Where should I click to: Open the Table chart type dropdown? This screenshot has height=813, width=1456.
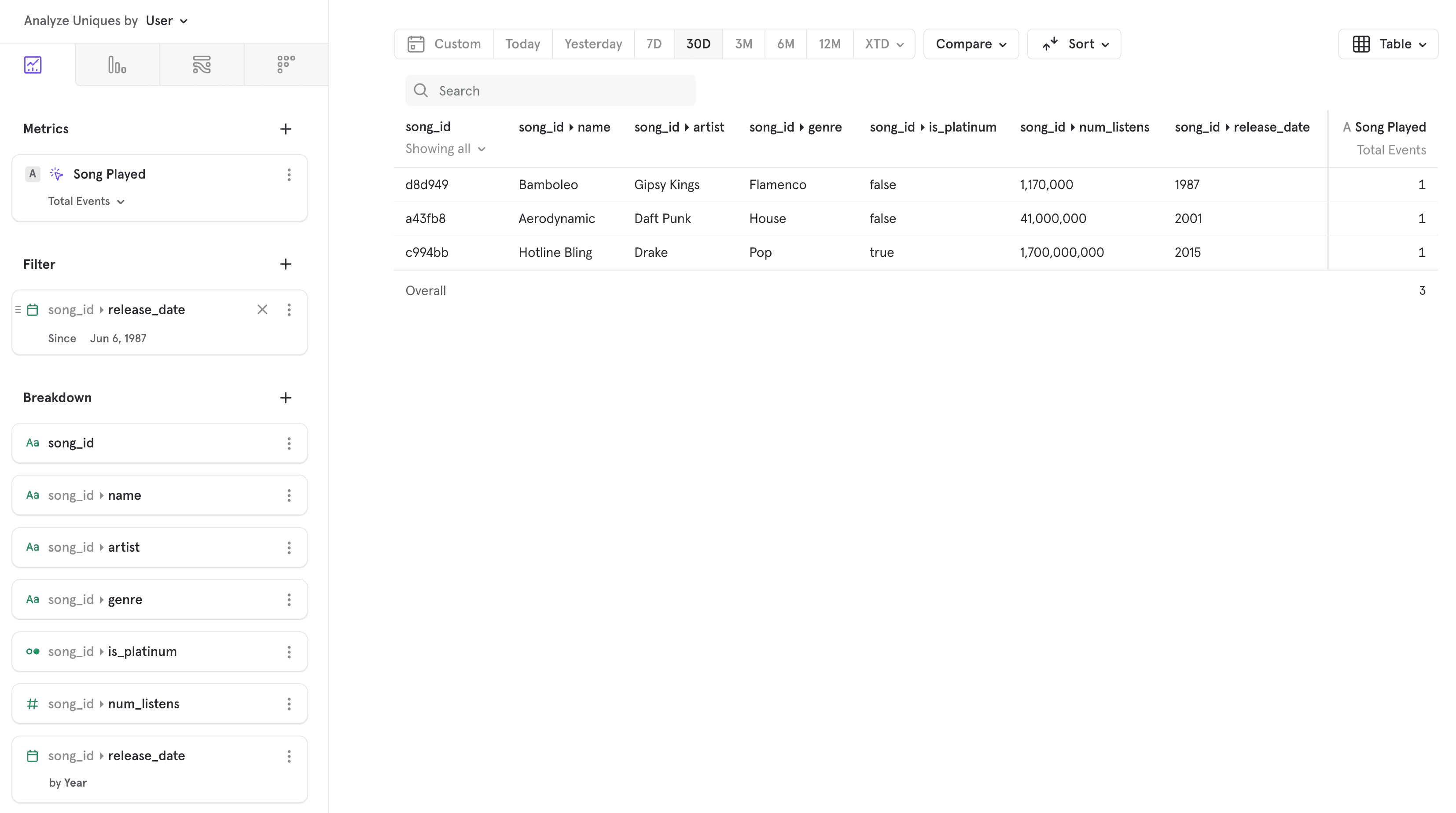pyautogui.click(x=1388, y=44)
